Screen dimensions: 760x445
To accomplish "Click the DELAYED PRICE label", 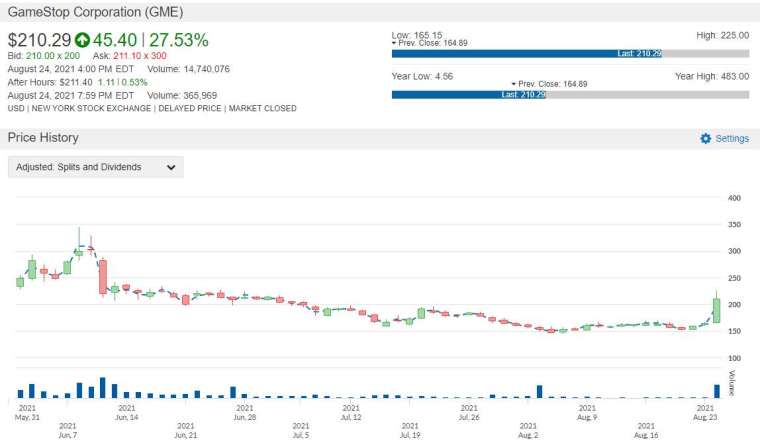I will (x=190, y=109).
